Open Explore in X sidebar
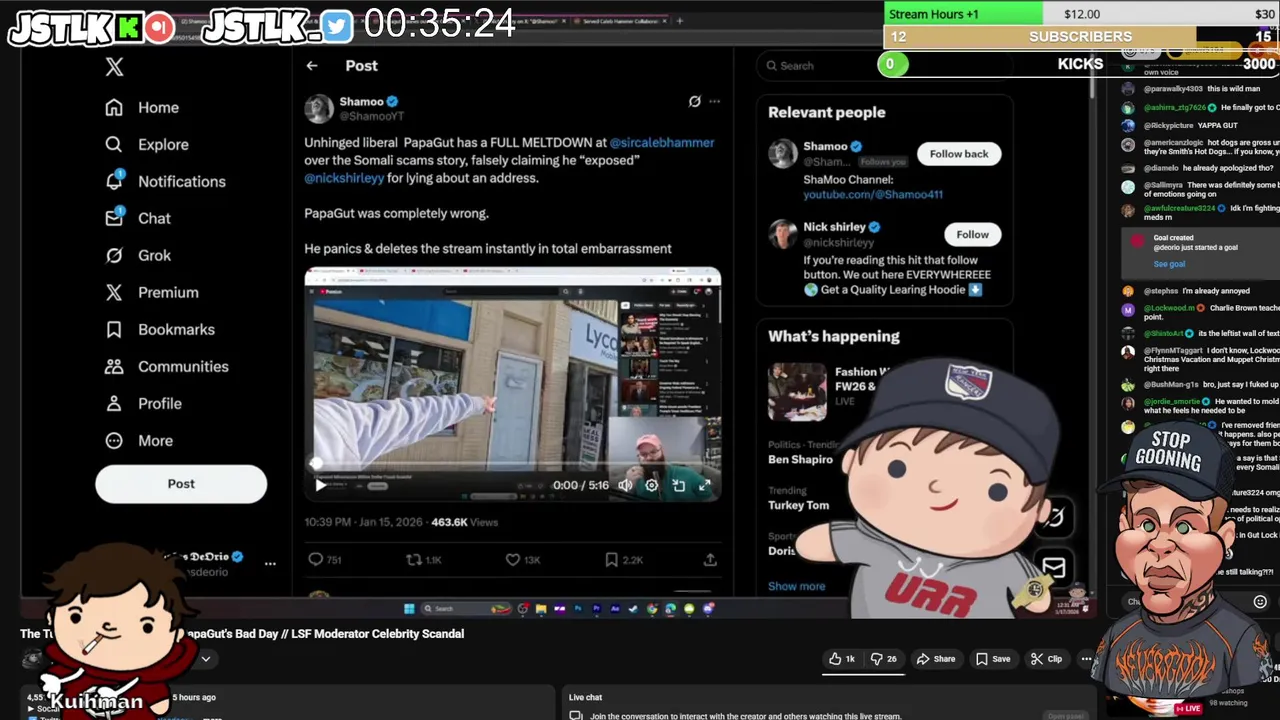The width and height of the screenshot is (1280, 720). click(x=146, y=145)
